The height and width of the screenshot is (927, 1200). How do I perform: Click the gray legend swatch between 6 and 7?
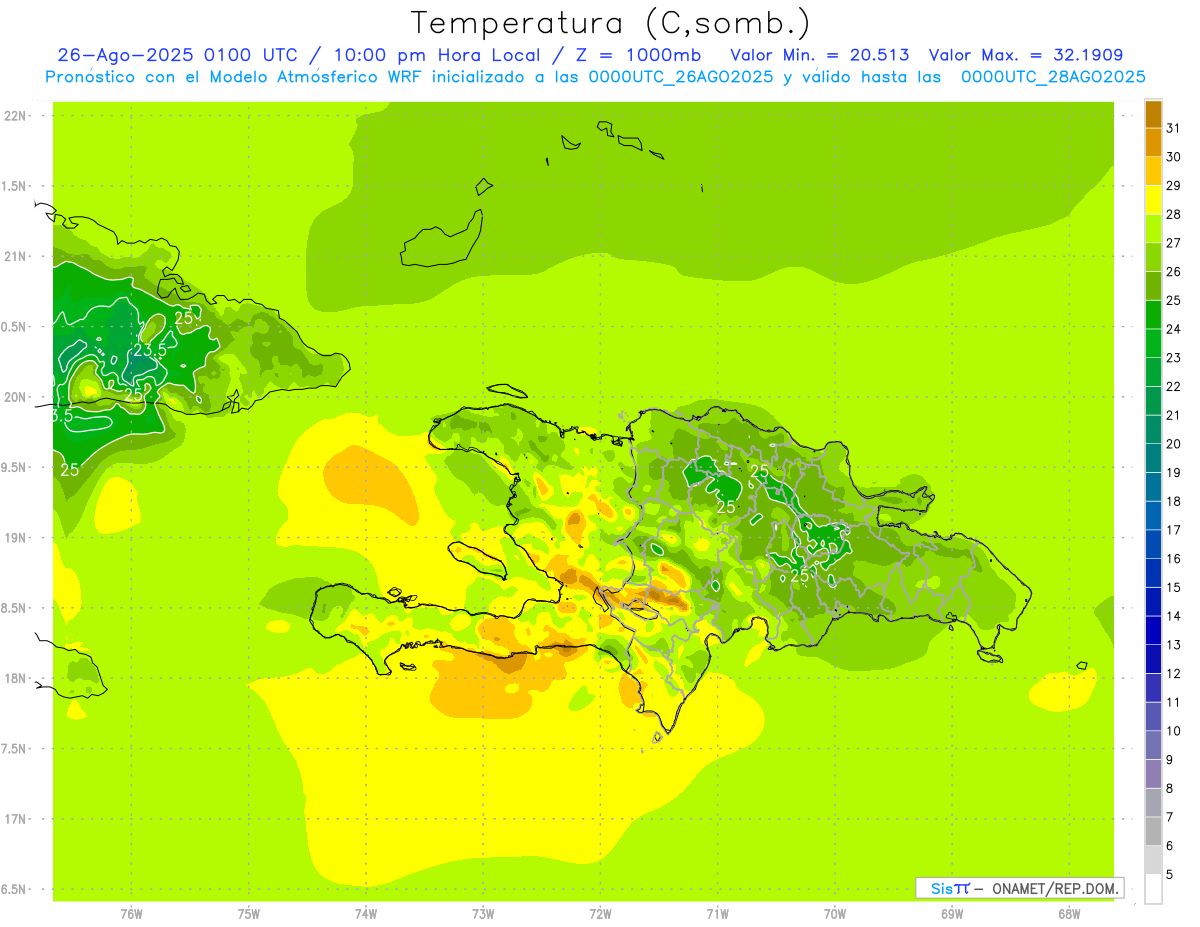point(1153,831)
